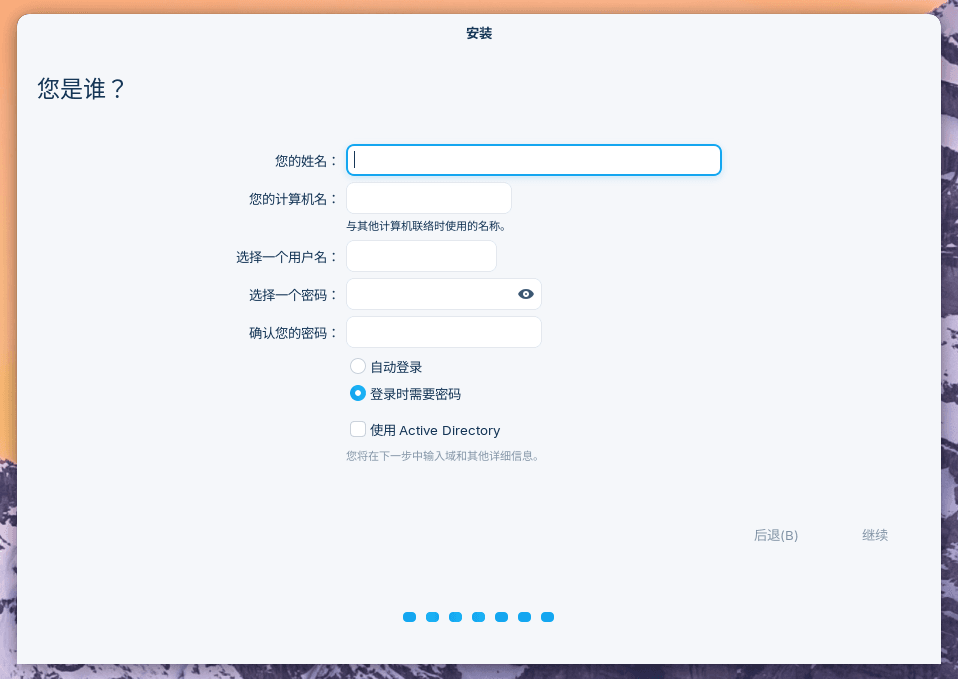Click the 您的计算机名 computer name field
The height and width of the screenshot is (679, 958).
pos(428,197)
